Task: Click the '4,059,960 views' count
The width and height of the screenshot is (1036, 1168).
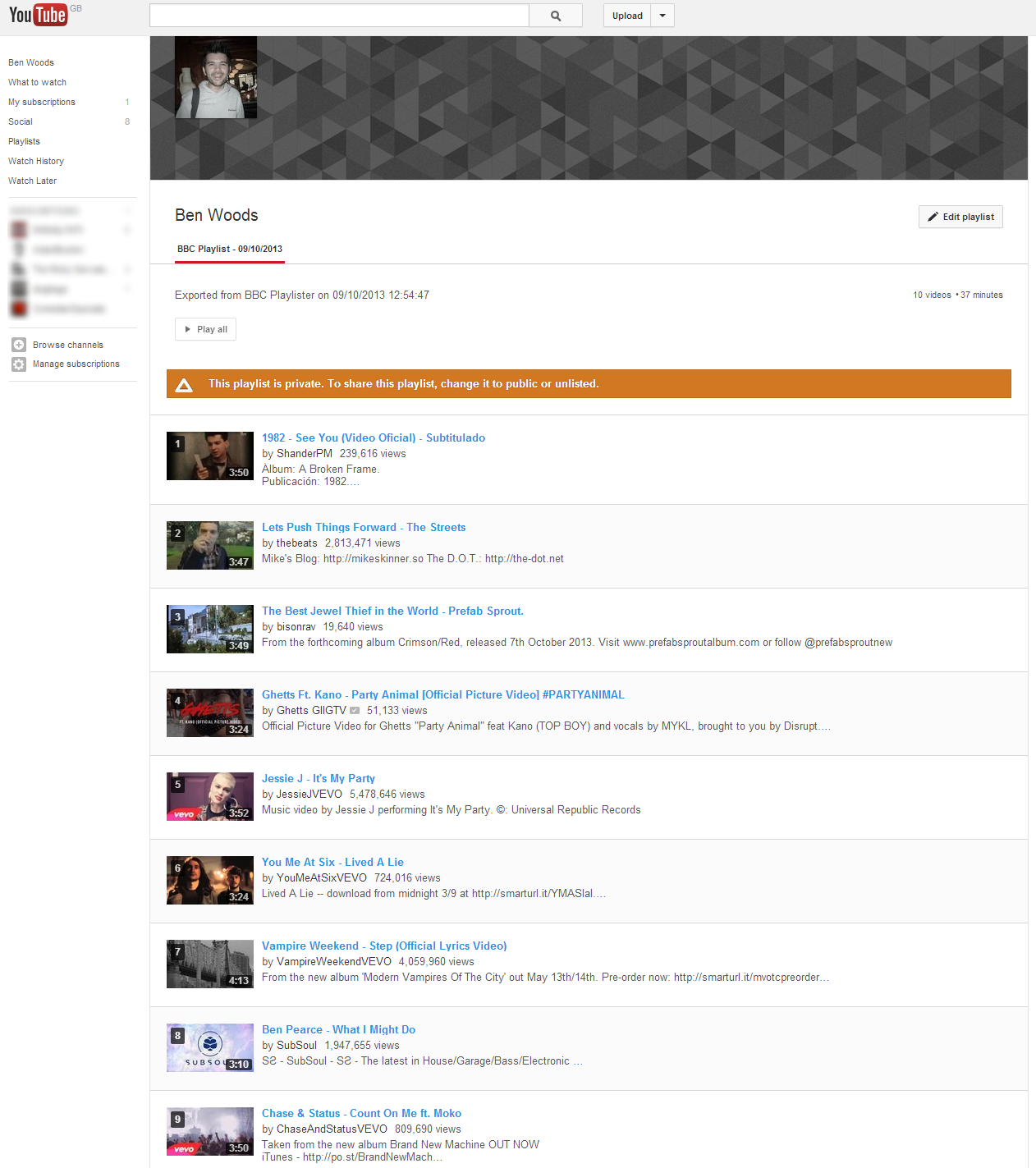Action: (x=437, y=961)
